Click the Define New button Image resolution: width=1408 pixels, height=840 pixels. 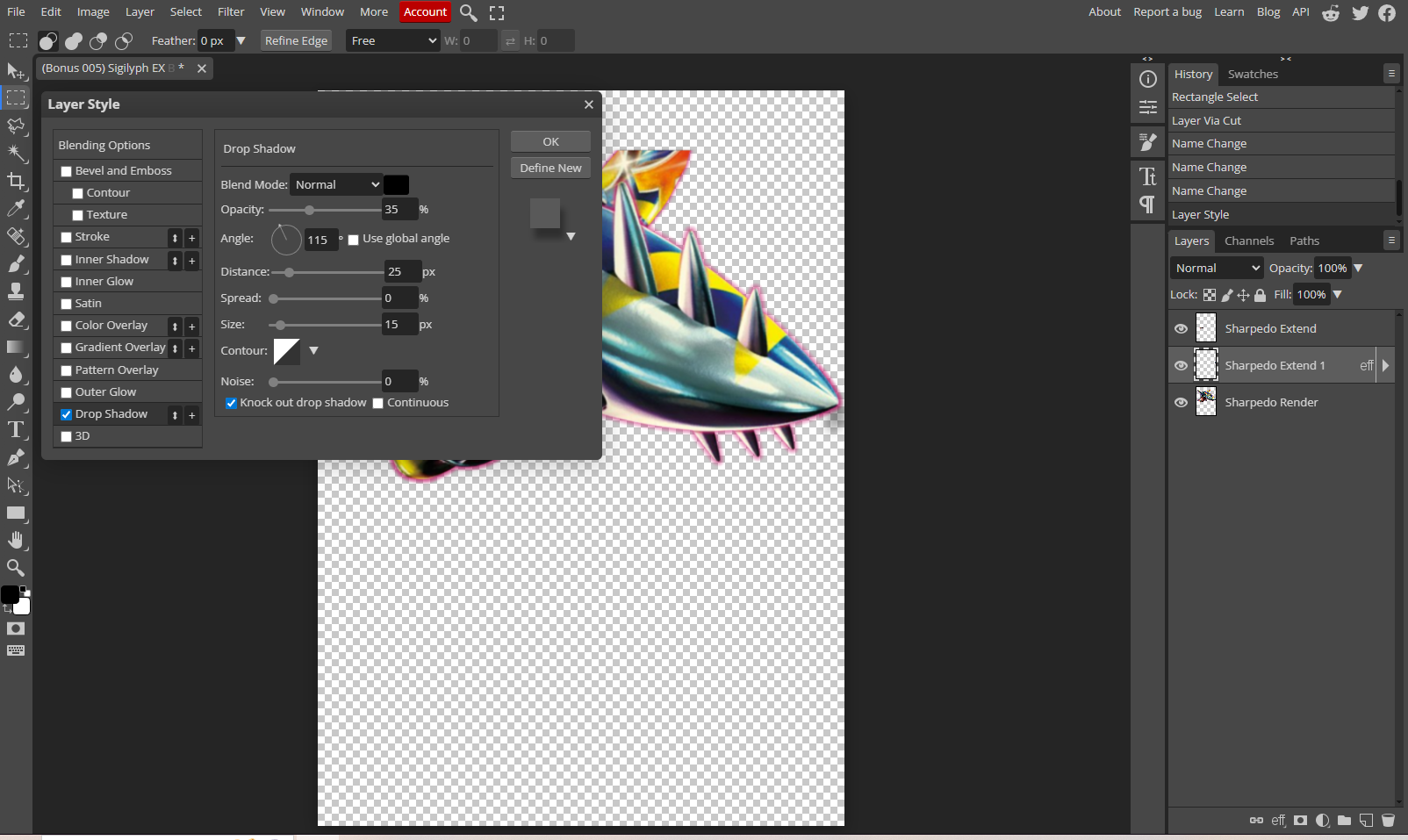point(550,169)
